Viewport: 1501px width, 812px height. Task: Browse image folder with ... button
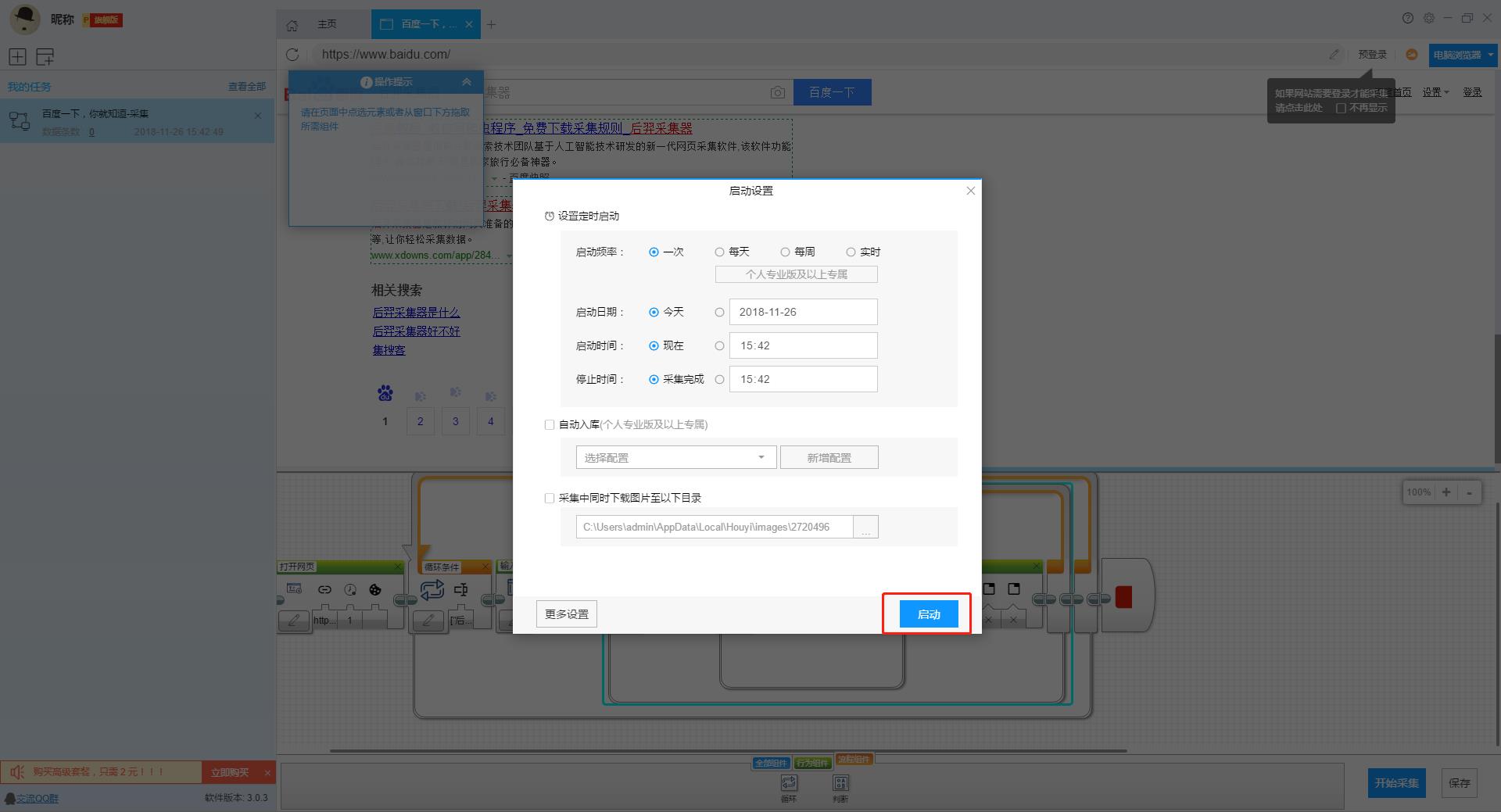(x=866, y=527)
